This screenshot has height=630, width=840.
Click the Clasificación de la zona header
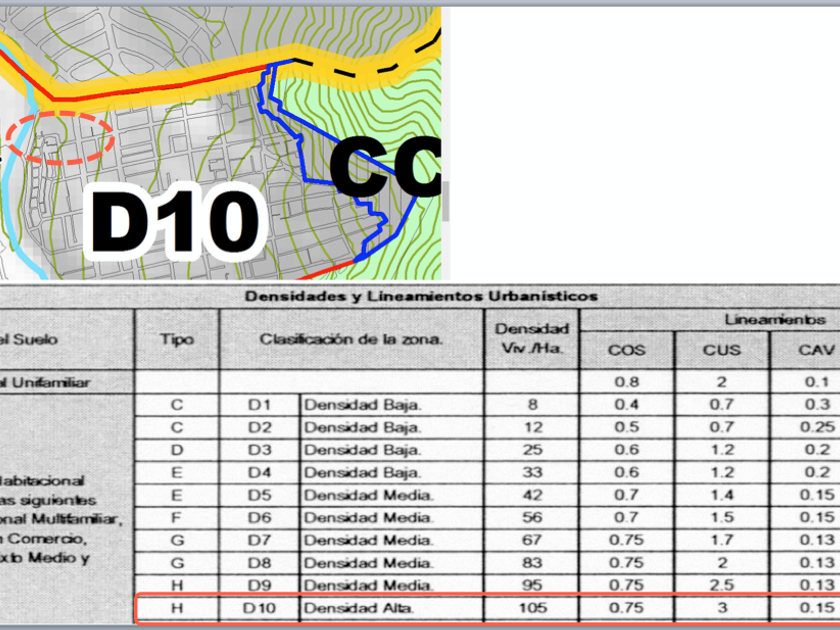pos(351,339)
